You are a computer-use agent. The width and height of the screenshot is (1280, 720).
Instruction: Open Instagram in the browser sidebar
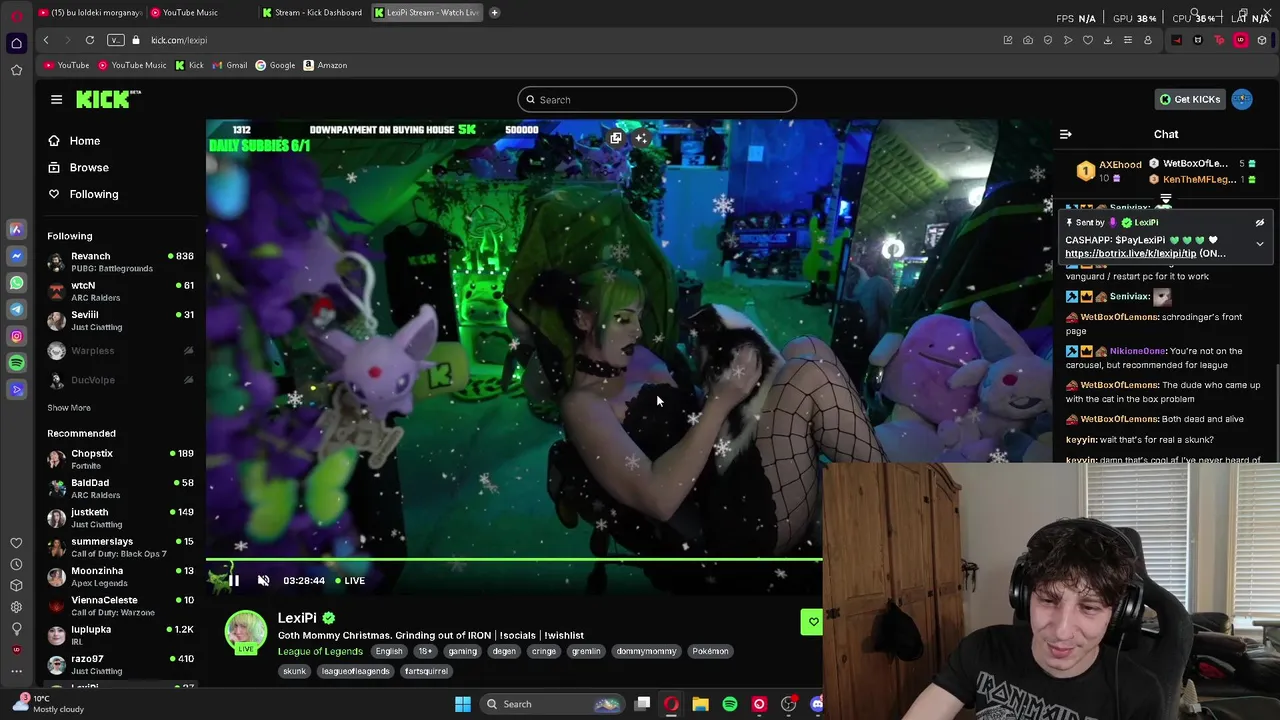pyautogui.click(x=16, y=336)
